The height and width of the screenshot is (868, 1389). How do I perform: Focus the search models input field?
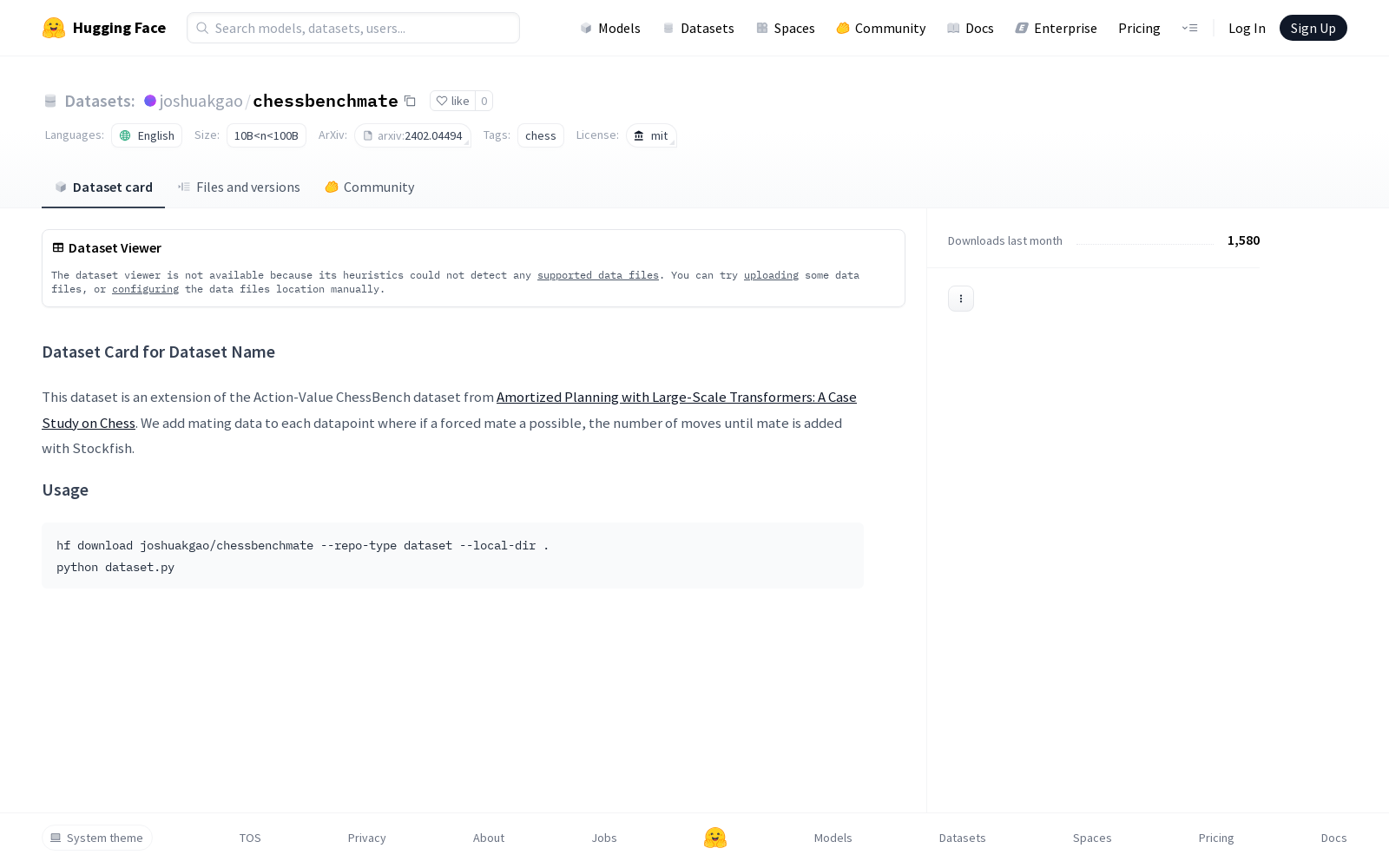(353, 28)
